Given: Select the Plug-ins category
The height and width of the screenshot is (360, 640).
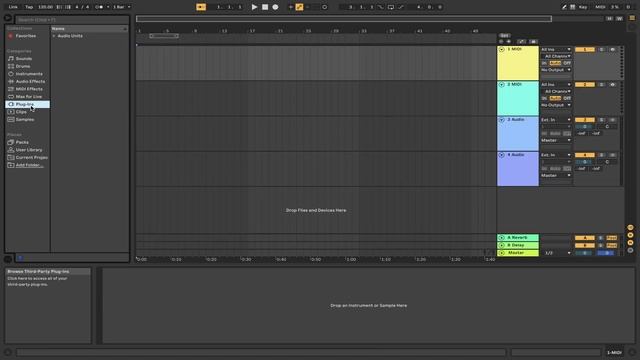Looking at the screenshot, I should coord(27,104).
